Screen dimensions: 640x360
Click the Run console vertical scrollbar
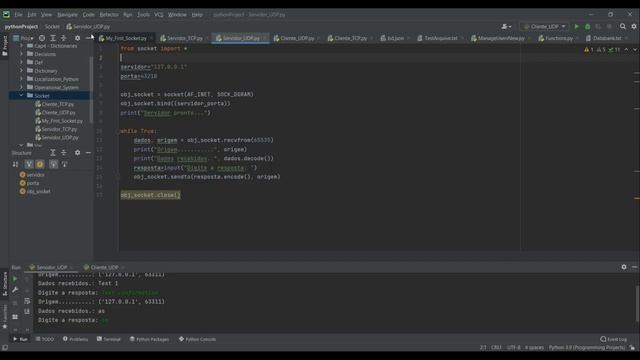(x=637, y=304)
